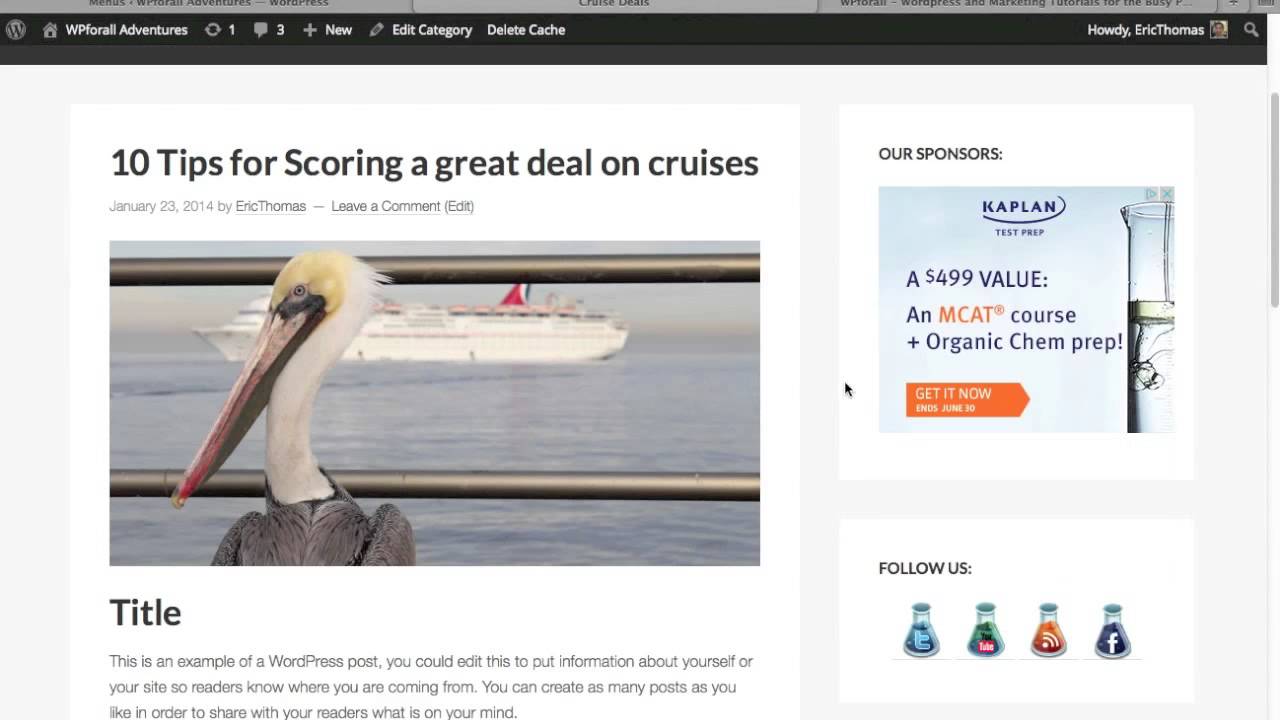Expand the WPforall Adventures site menu
The height and width of the screenshot is (720, 1280).
[x=126, y=30]
